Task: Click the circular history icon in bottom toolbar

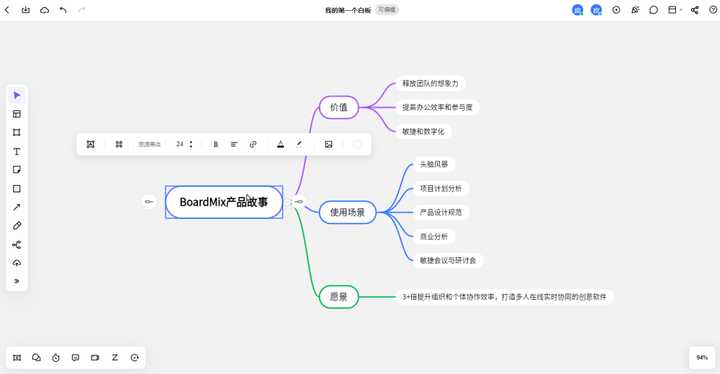Action: click(135, 357)
